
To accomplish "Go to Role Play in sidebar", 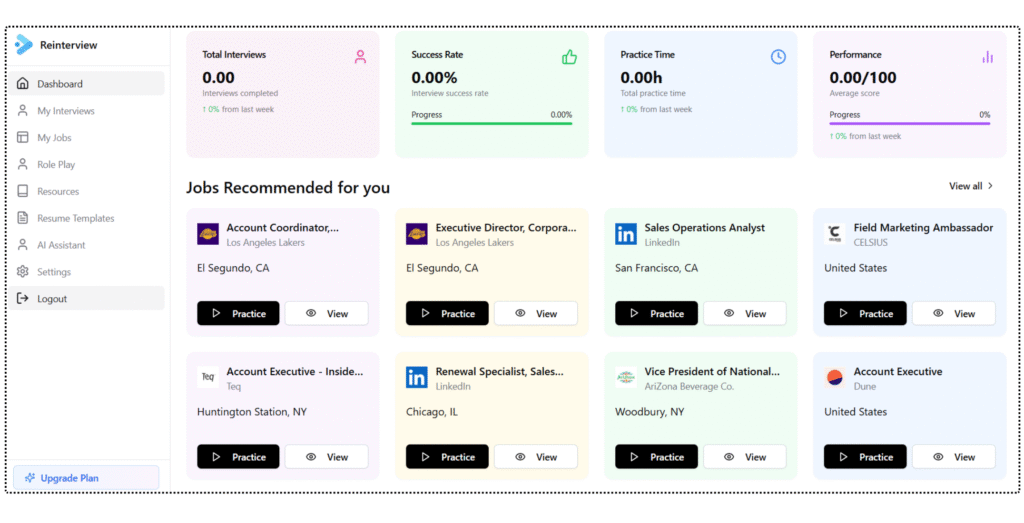I will [56, 164].
